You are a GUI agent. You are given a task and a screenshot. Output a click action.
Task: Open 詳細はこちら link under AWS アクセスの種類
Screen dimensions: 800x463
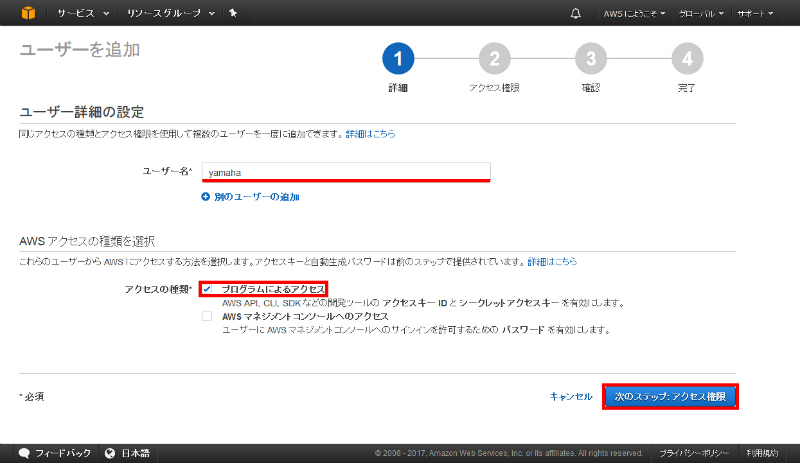552,261
